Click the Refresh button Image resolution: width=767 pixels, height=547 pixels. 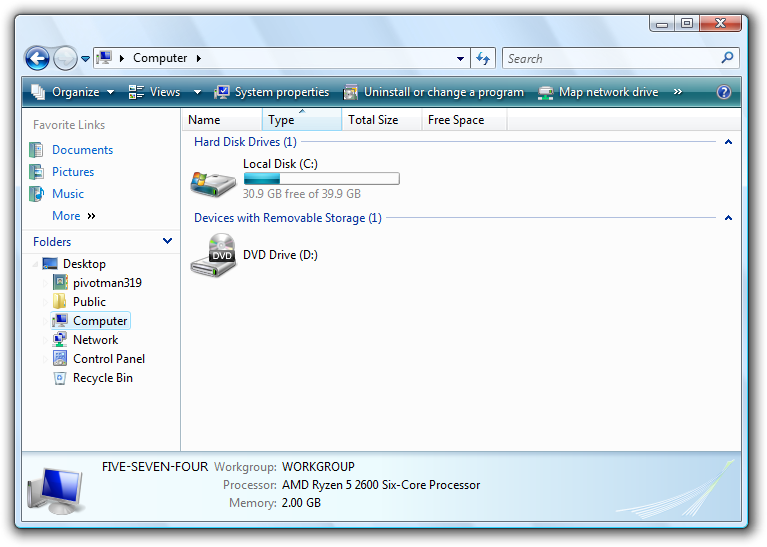483,59
